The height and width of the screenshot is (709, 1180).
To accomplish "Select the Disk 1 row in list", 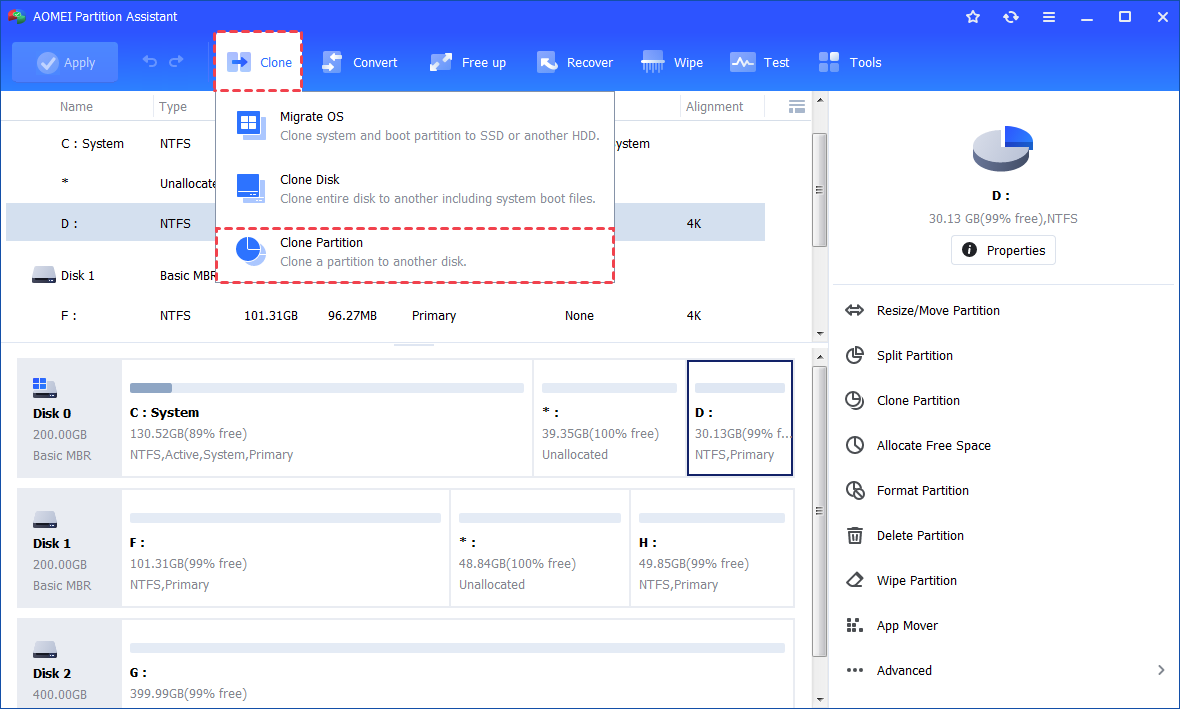I will (x=385, y=275).
